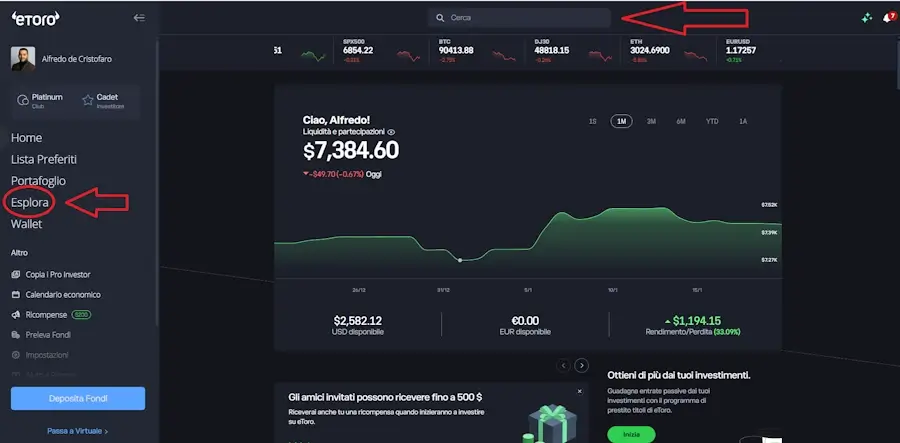Click the Copia i Pro Investor icon
900x443 pixels.
point(16,275)
